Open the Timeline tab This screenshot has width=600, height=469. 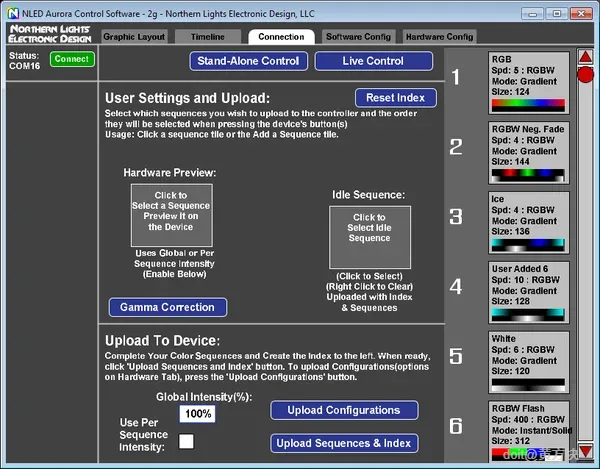208,37
